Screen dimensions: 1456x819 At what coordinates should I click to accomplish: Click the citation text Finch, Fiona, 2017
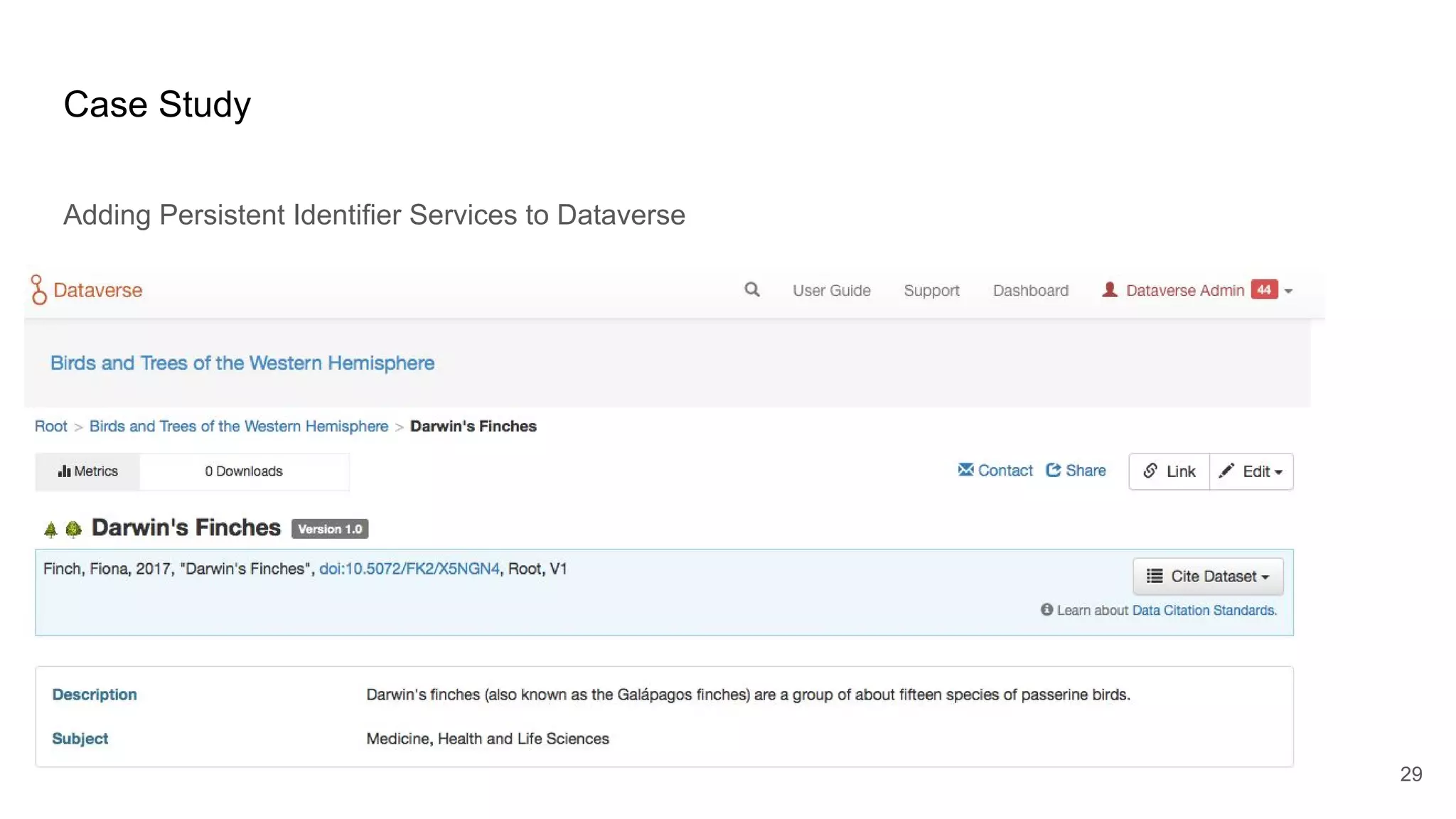107,569
